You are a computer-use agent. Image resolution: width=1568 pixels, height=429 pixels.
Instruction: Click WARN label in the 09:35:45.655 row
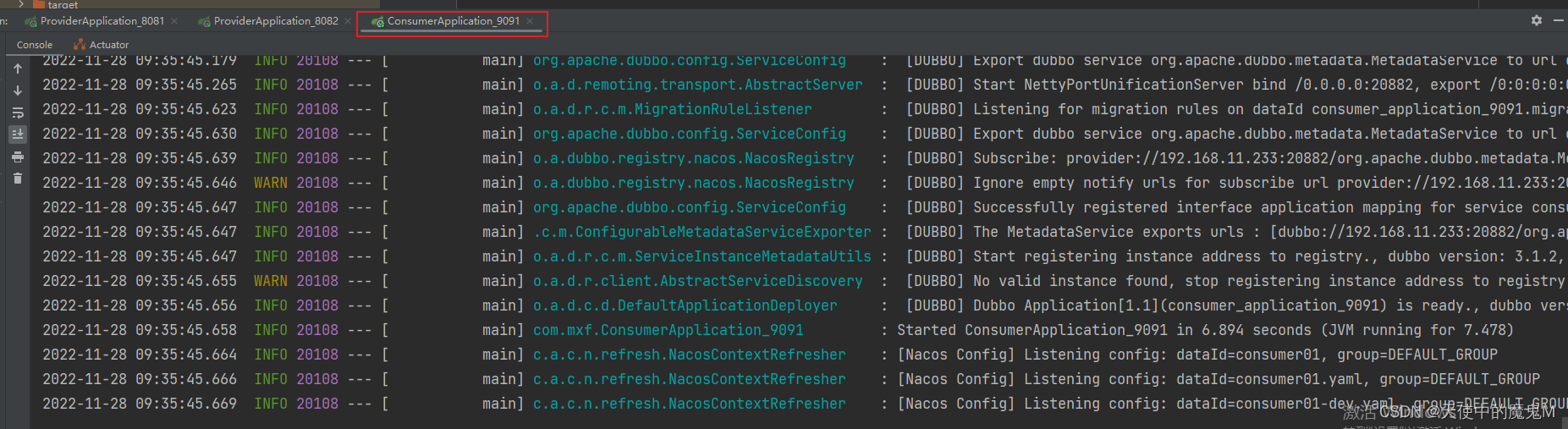[x=271, y=281]
